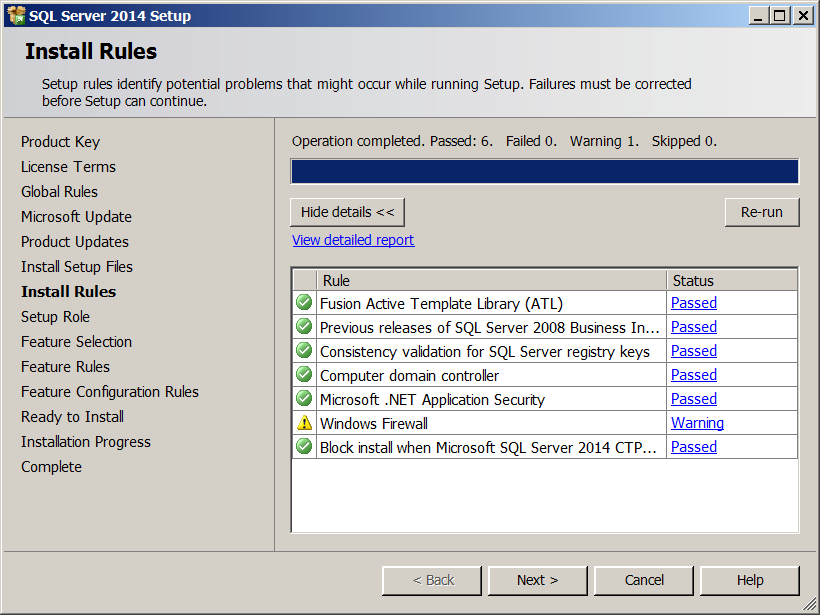
Task: Open Passed status for Block install rule
Action: coord(693,447)
